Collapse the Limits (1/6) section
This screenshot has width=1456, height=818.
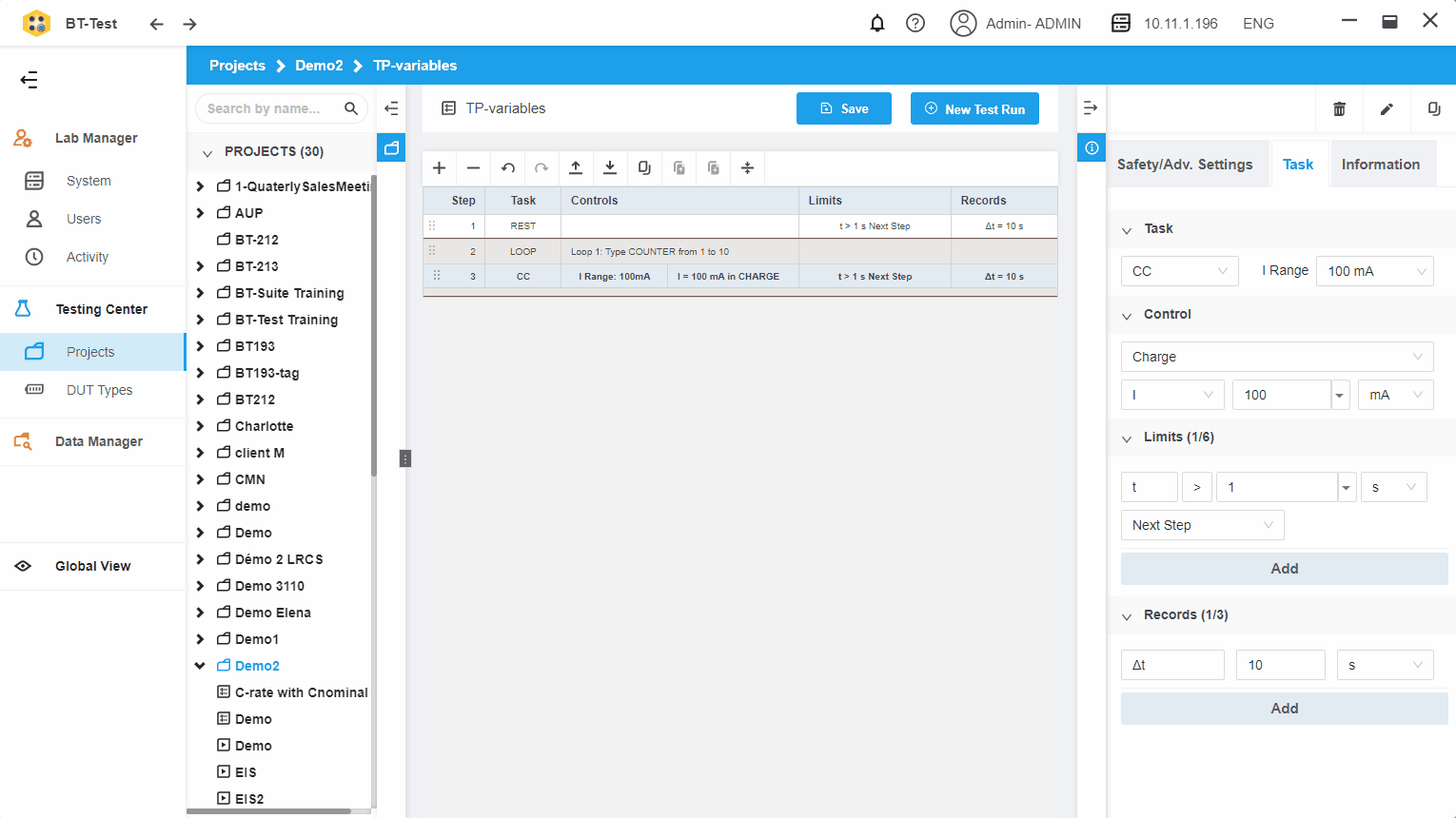pyautogui.click(x=1127, y=438)
